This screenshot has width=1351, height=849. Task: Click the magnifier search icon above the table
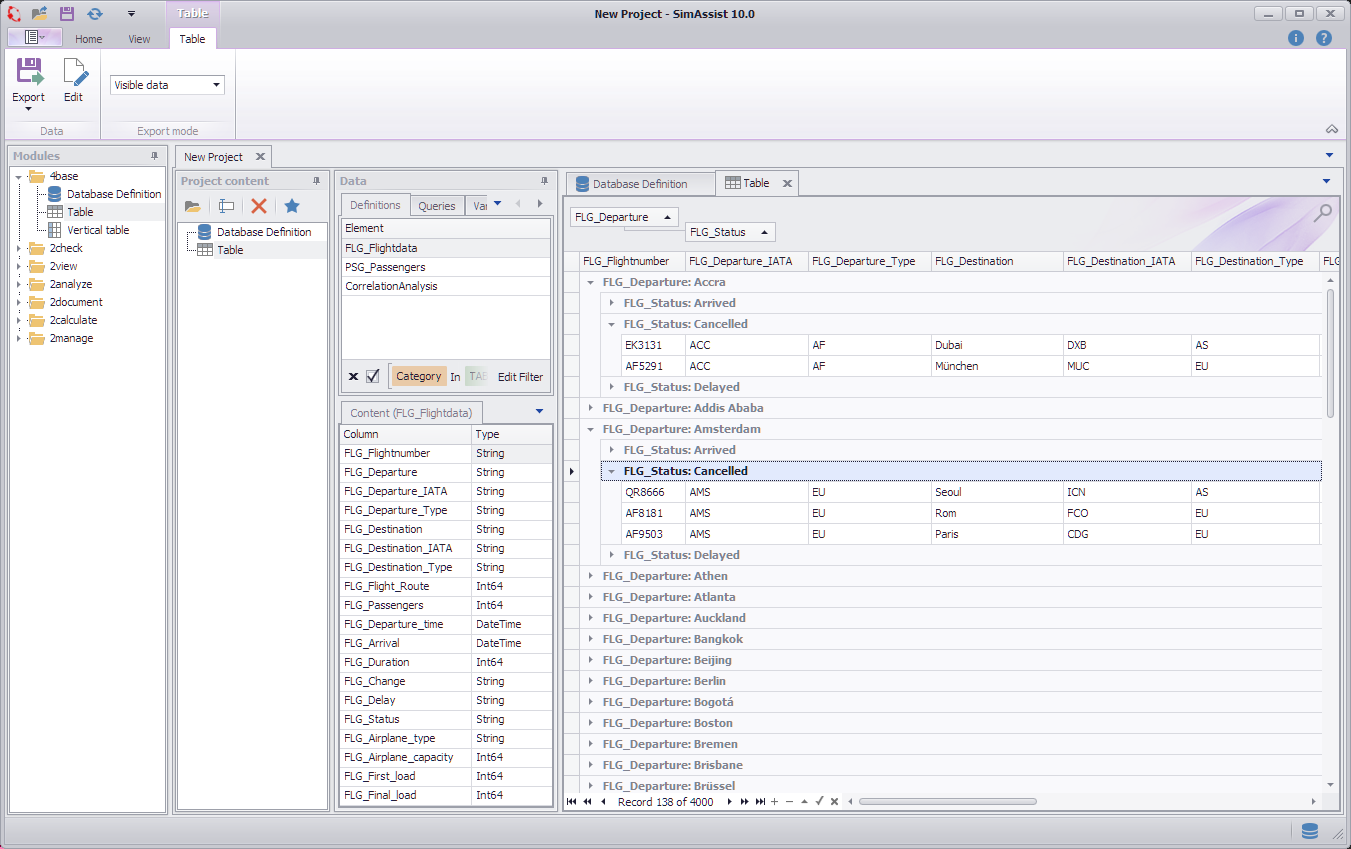[x=1322, y=213]
